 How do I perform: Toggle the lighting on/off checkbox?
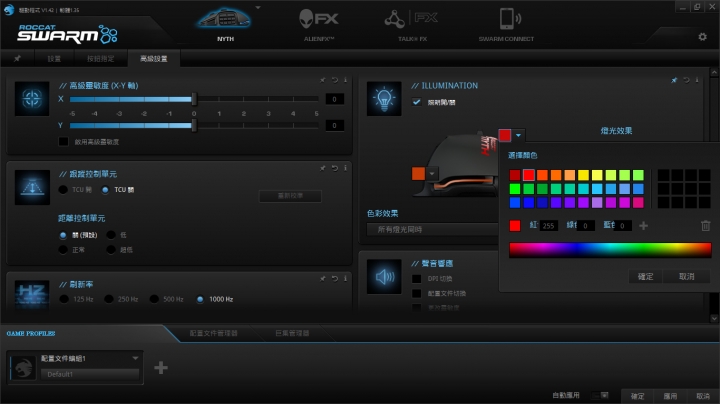pos(416,102)
